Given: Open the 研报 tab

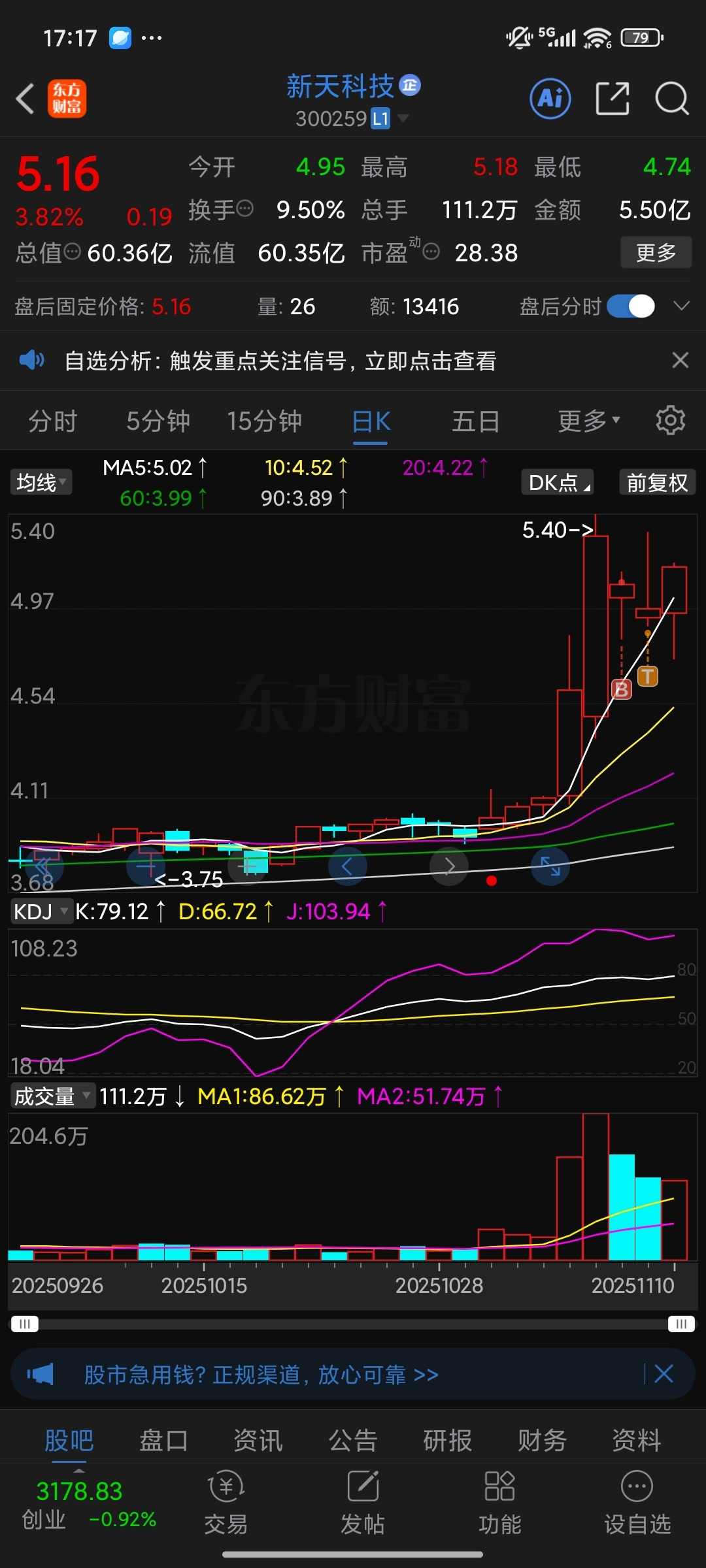Looking at the screenshot, I should pyautogui.click(x=448, y=1440).
